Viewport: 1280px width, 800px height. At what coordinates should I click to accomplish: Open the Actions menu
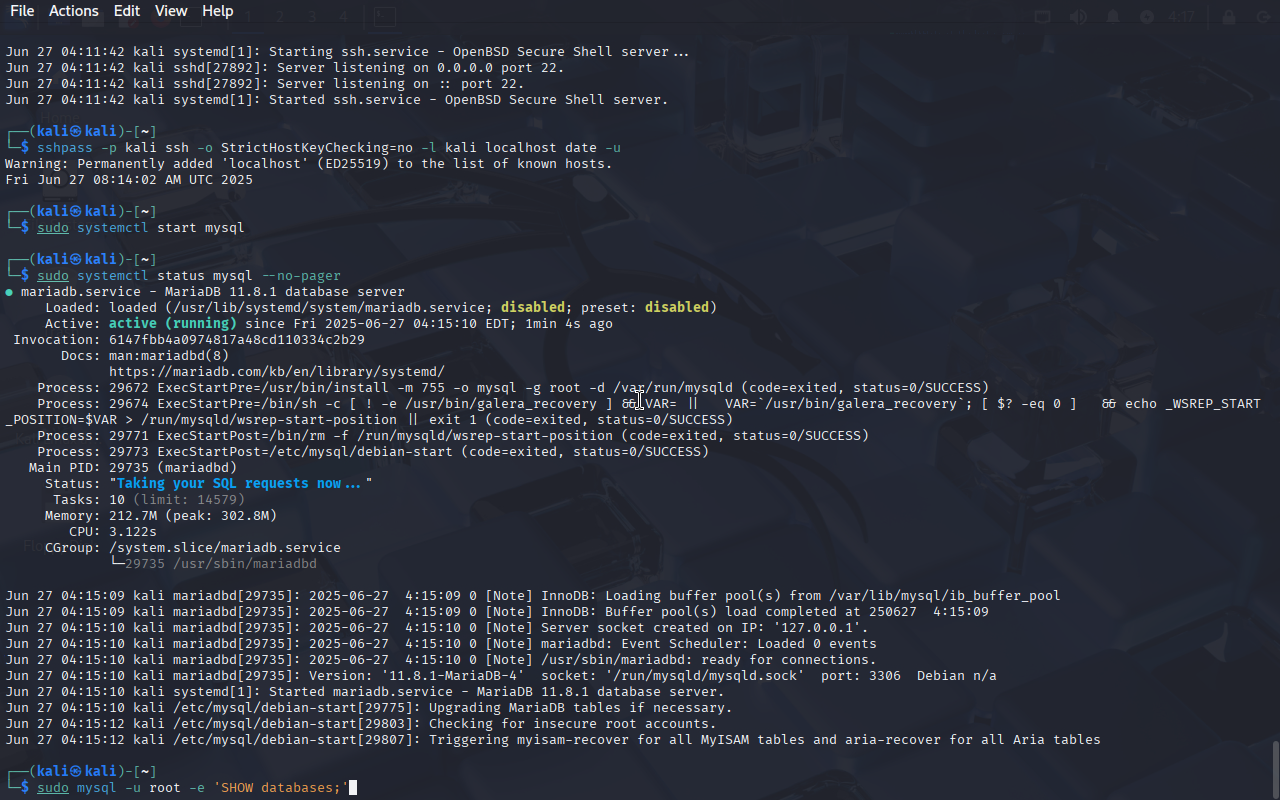tap(74, 11)
